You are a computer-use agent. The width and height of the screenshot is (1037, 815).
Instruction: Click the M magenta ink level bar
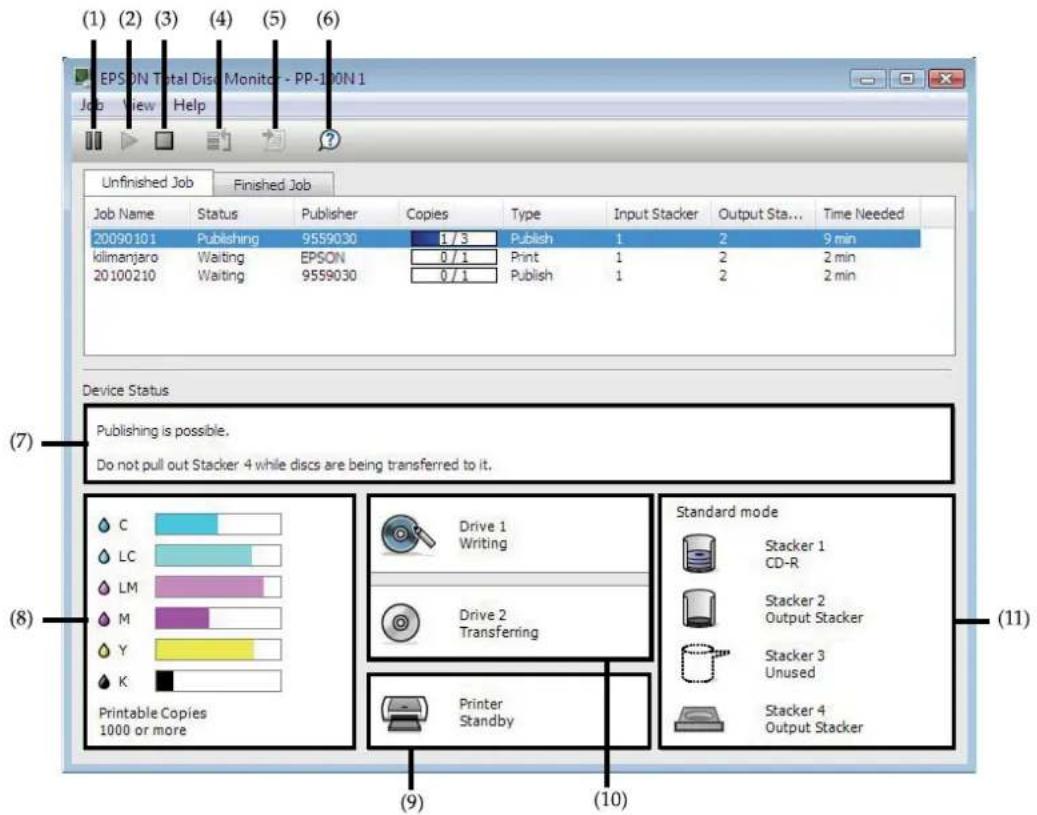tap(218, 619)
